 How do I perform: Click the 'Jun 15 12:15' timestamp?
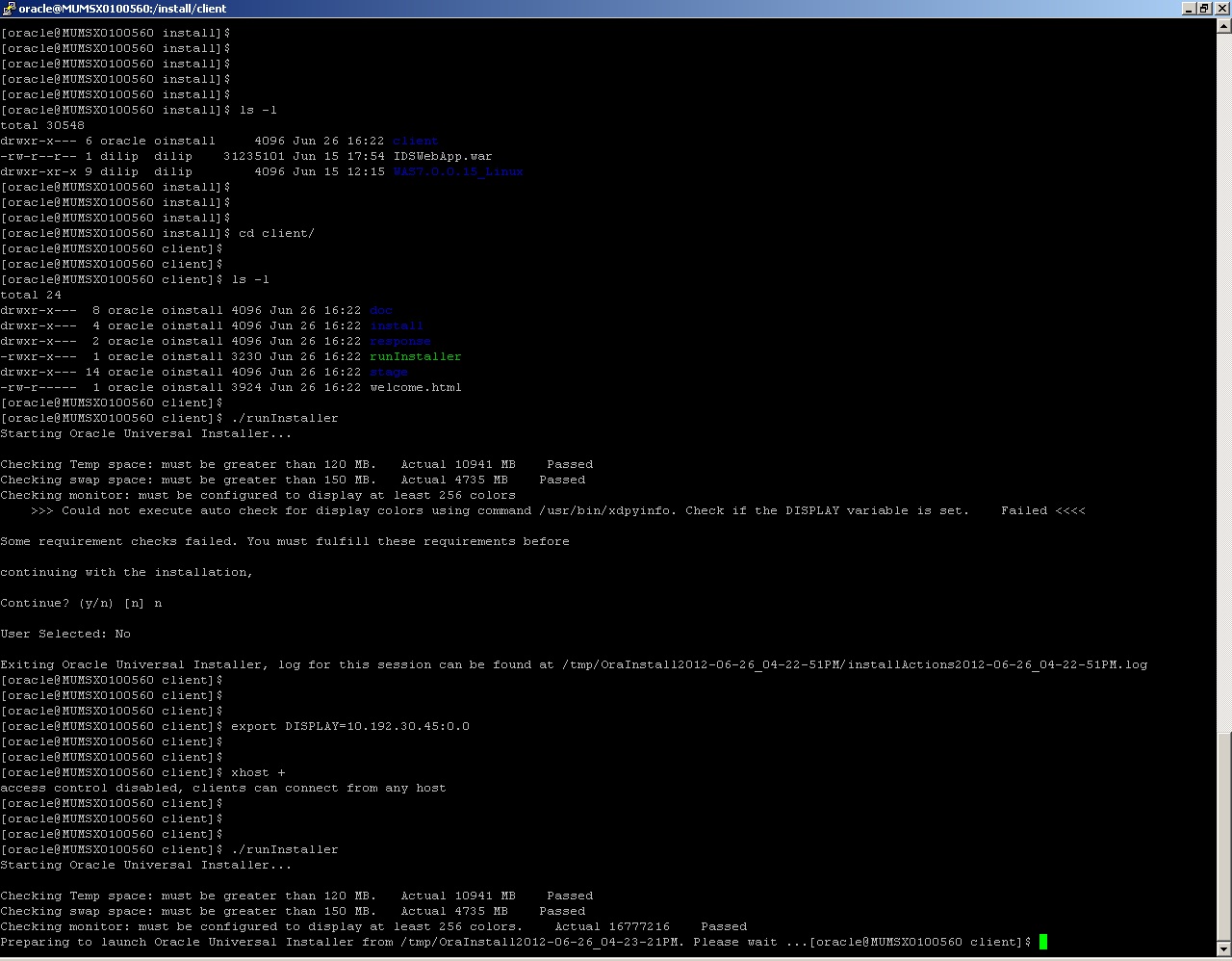coord(339,171)
